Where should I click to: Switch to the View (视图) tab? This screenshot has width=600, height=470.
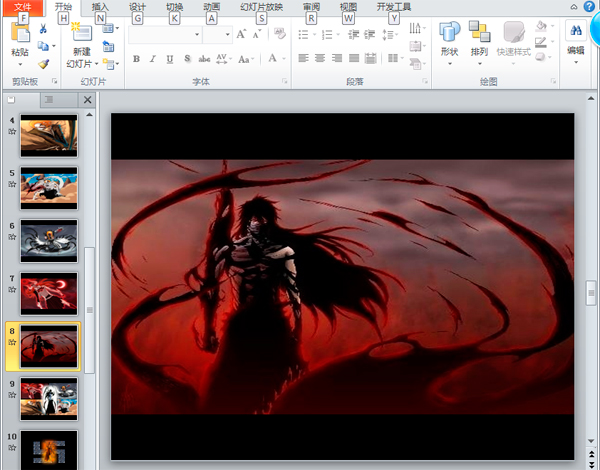coord(348,7)
